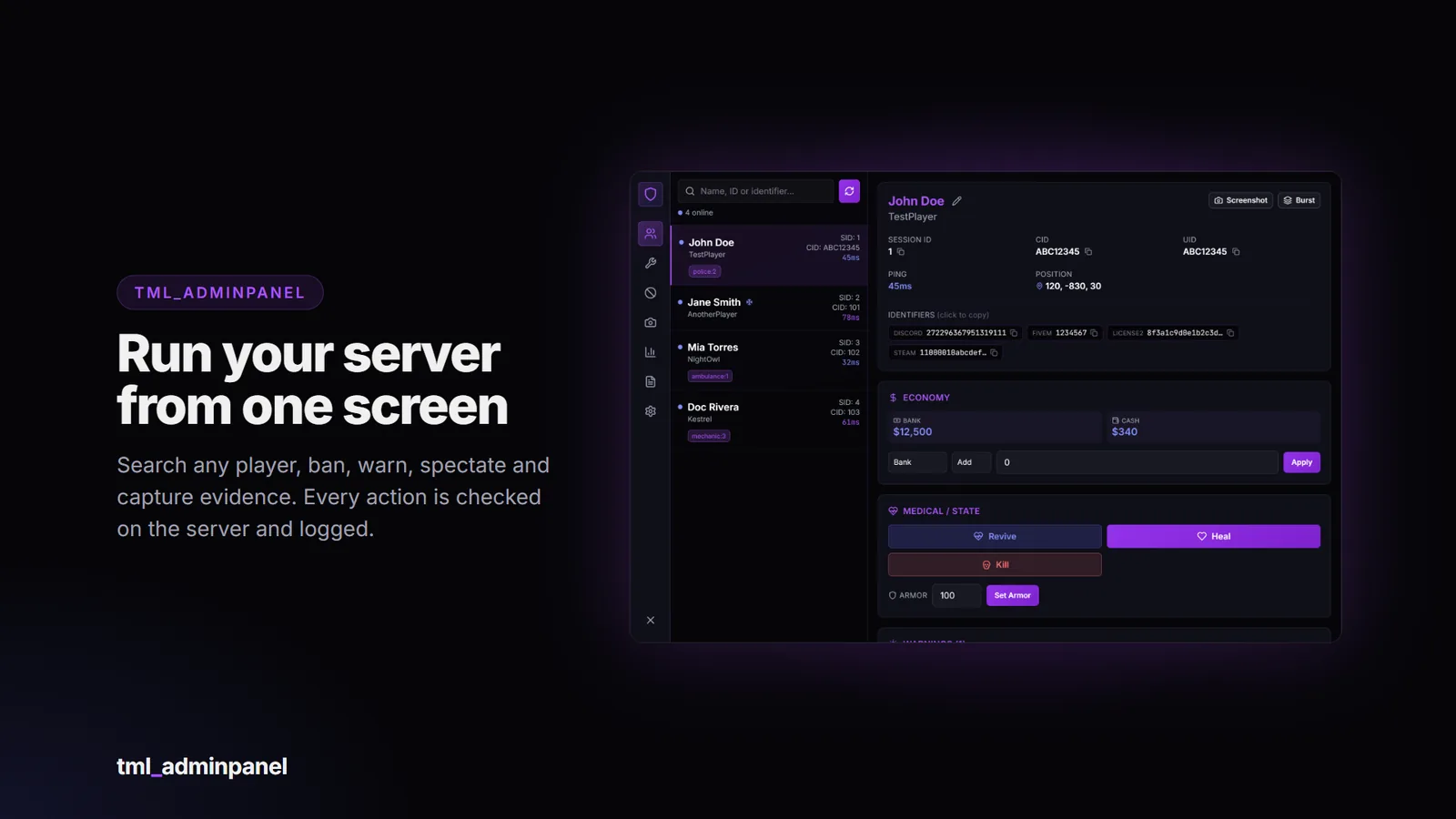Copy the Discord identifier
The image size is (1456, 819).
(1014, 333)
